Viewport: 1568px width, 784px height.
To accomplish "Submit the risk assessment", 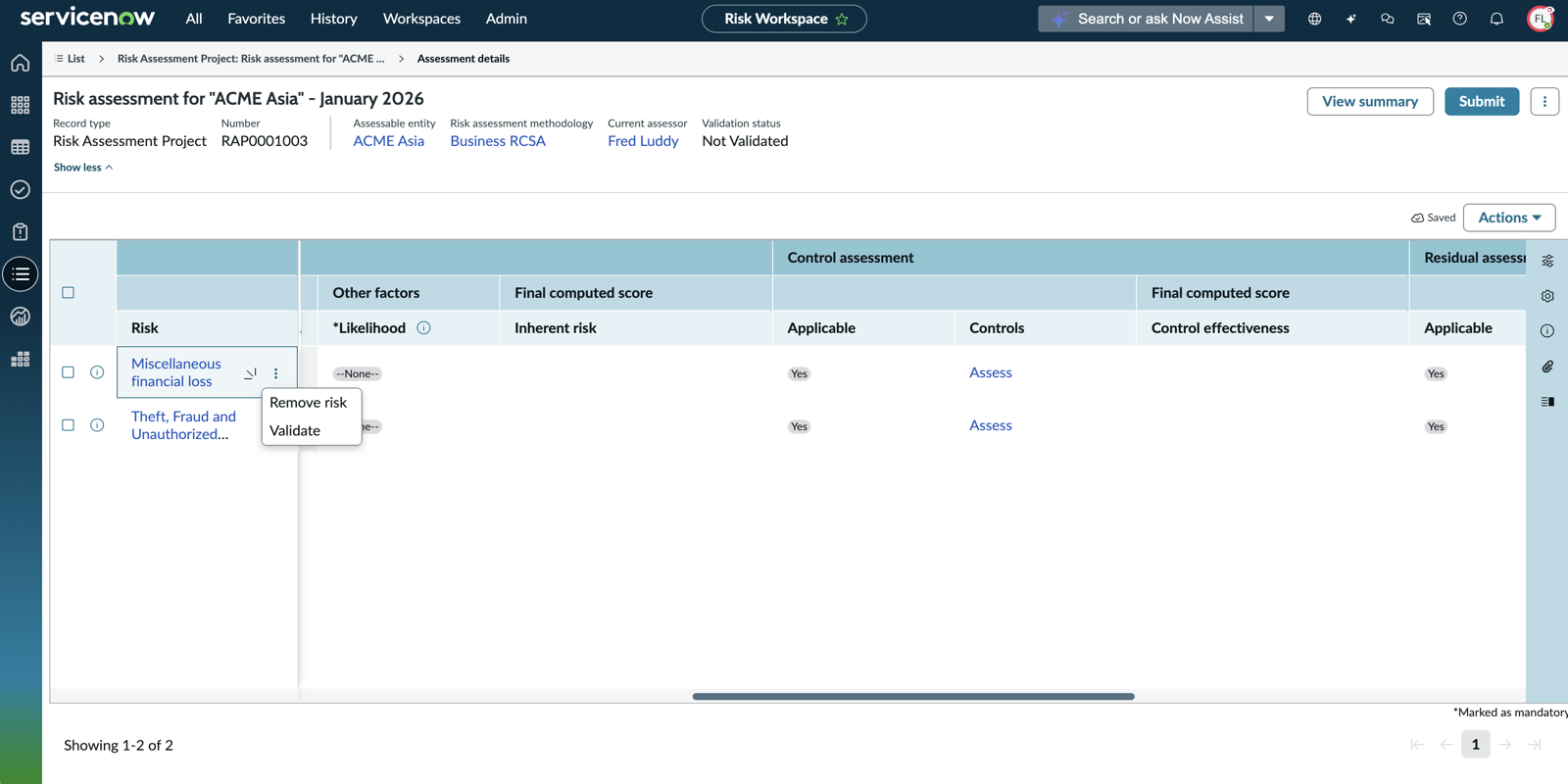I will (x=1482, y=101).
